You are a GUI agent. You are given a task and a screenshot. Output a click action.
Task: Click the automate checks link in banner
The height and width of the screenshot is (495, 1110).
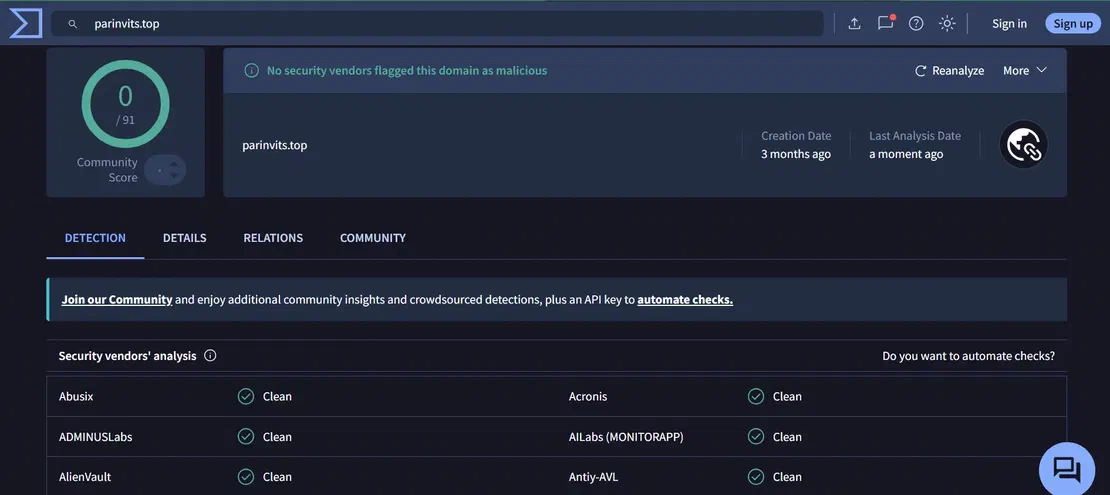(685, 300)
